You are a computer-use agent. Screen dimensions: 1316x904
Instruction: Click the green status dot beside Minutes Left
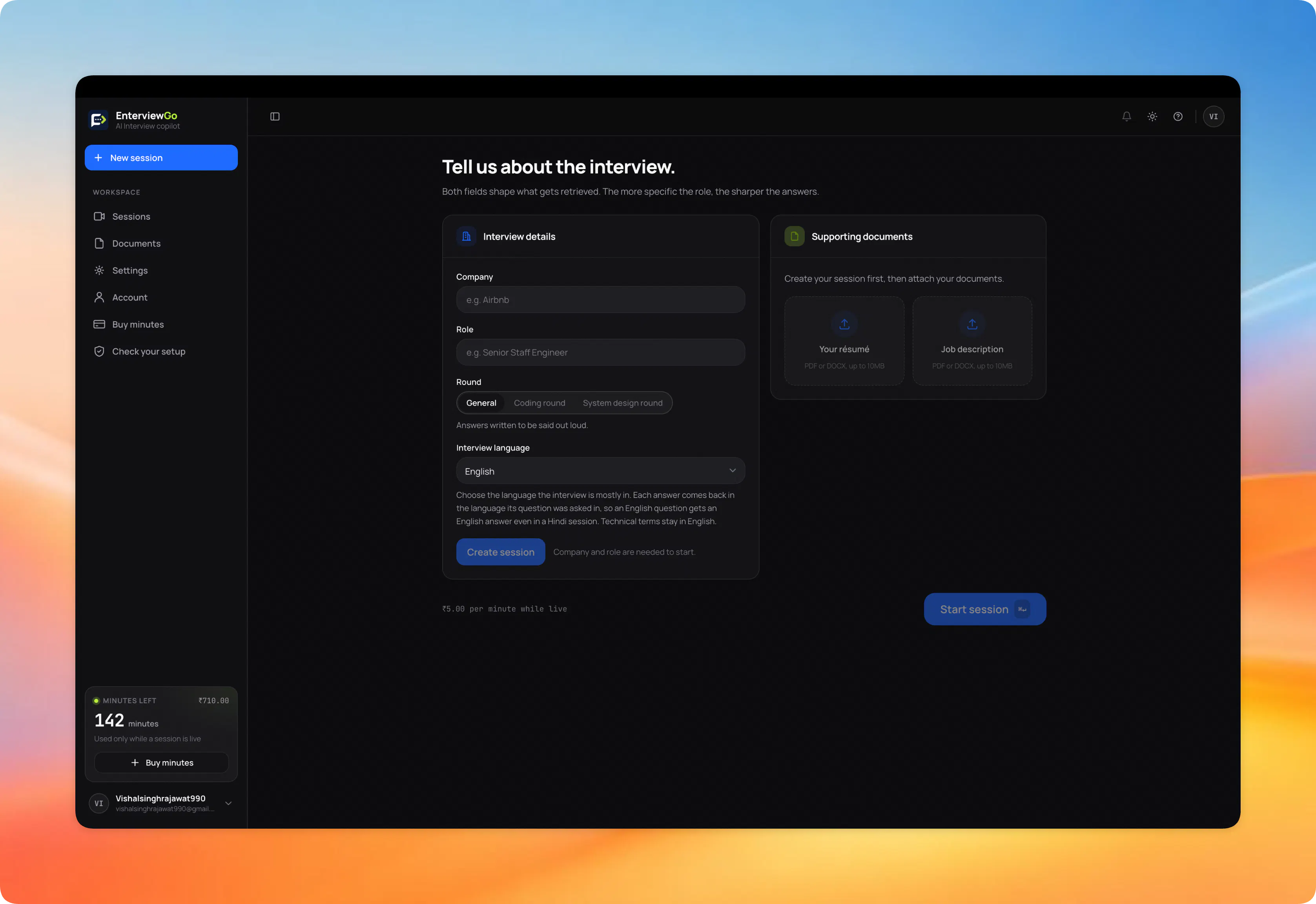(96, 701)
